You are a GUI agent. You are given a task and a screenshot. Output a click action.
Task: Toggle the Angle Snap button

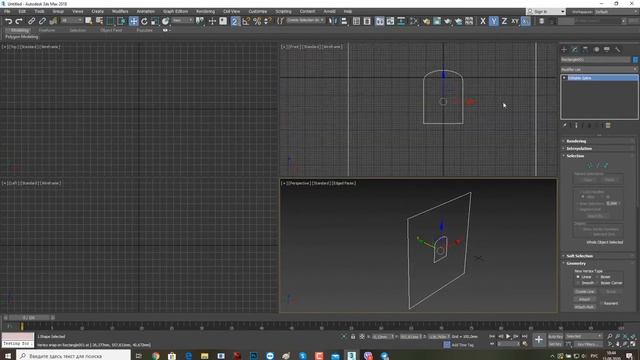click(x=246, y=21)
